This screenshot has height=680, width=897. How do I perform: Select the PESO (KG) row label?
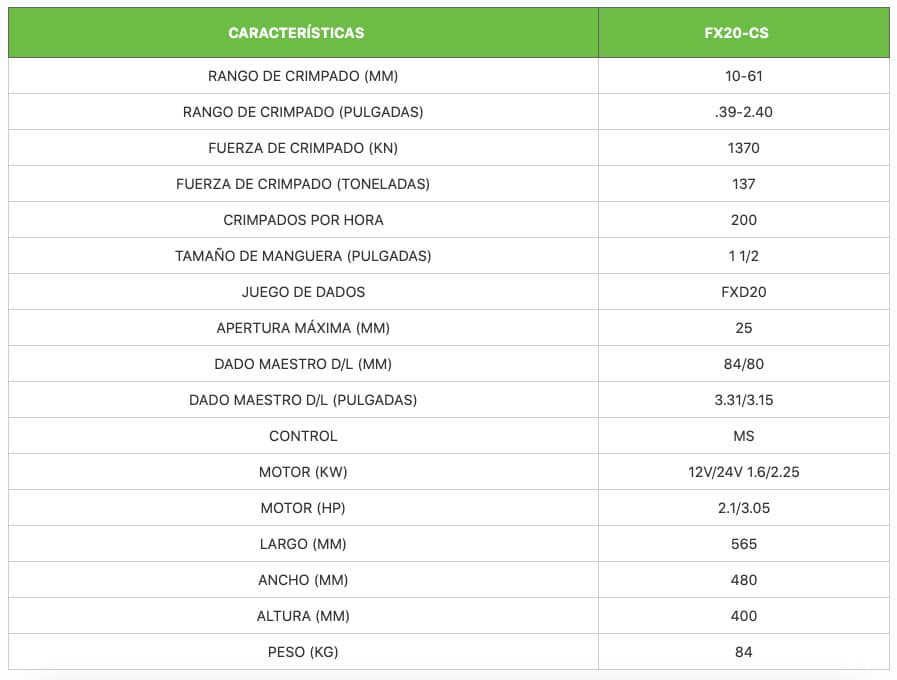(303, 652)
